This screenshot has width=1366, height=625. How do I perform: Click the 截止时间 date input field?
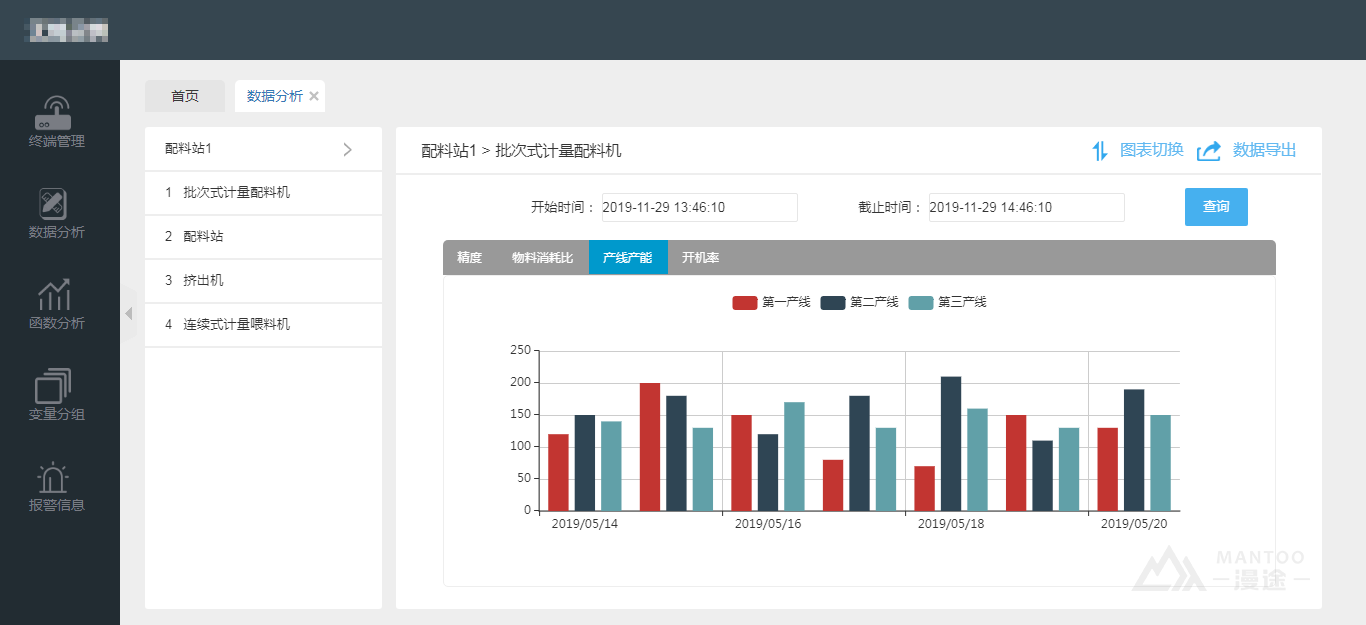[x=1026, y=207]
